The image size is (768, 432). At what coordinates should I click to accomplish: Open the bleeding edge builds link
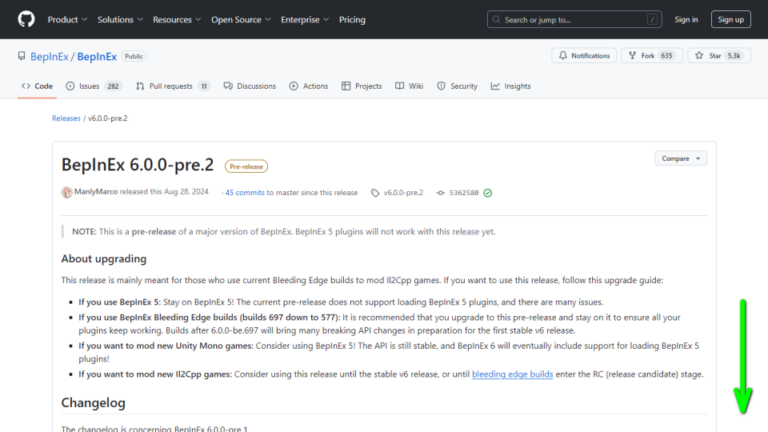pos(512,374)
